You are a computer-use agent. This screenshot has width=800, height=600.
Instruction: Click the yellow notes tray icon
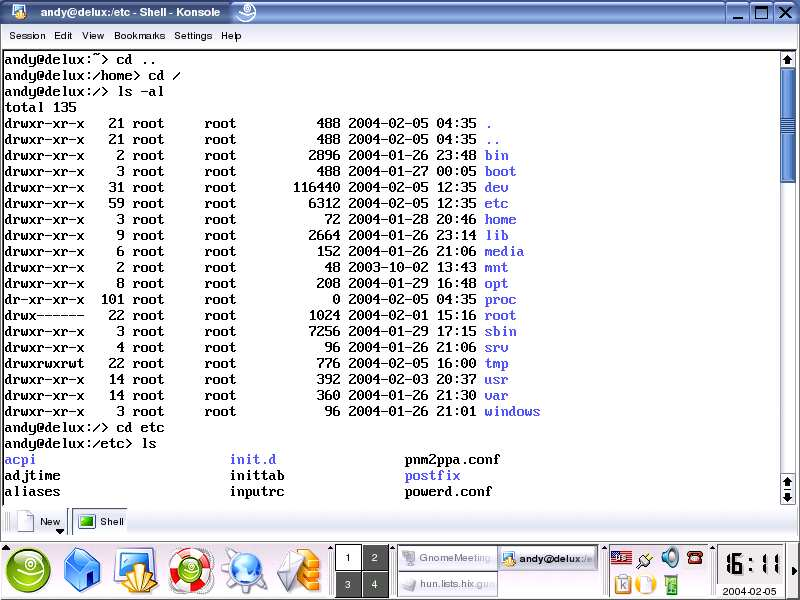click(x=645, y=584)
